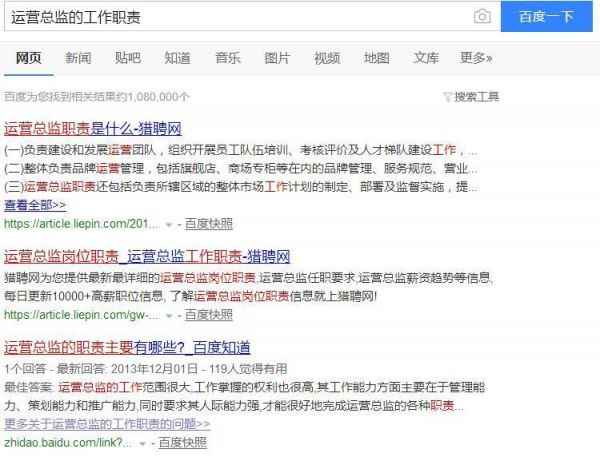This screenshot has height=457, width=600.
Task: Open the 视频 tab
Action: click(327, 58)
